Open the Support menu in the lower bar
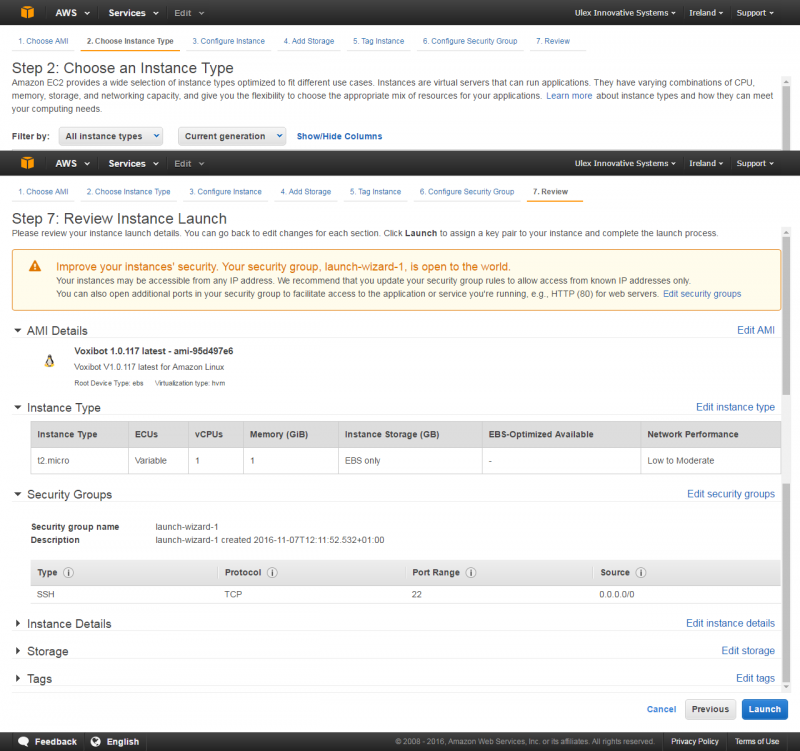This screenshot has height=751, width=800. 755,163
